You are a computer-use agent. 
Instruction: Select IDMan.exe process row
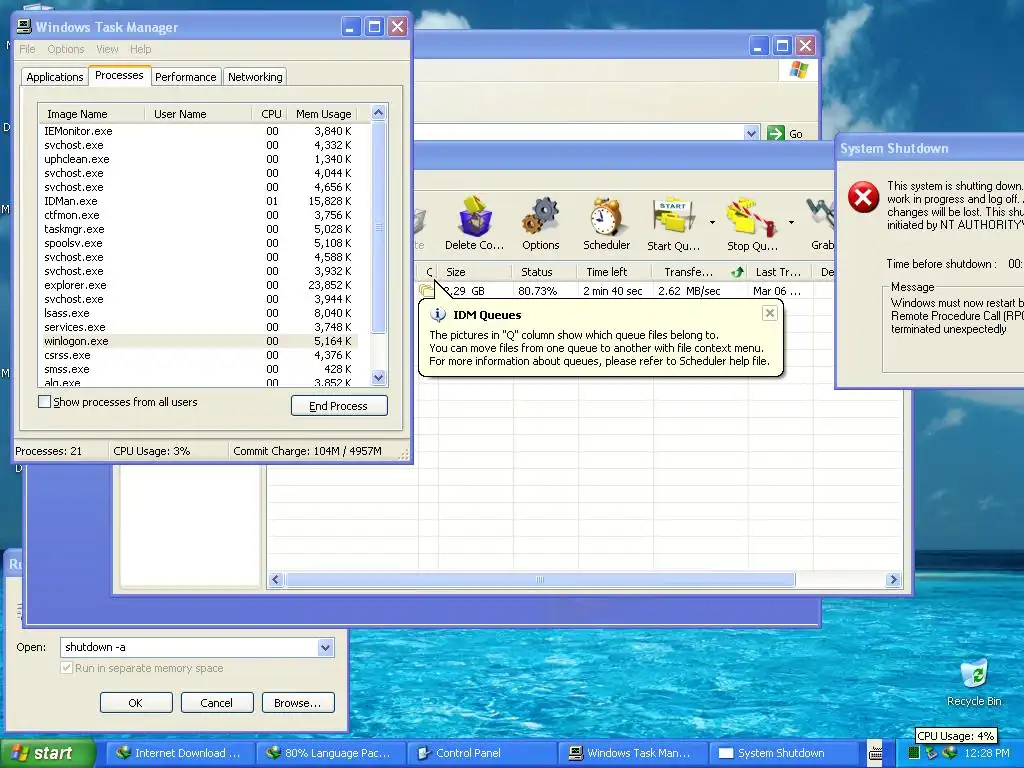pyautogui.click(x=199, y=201)
